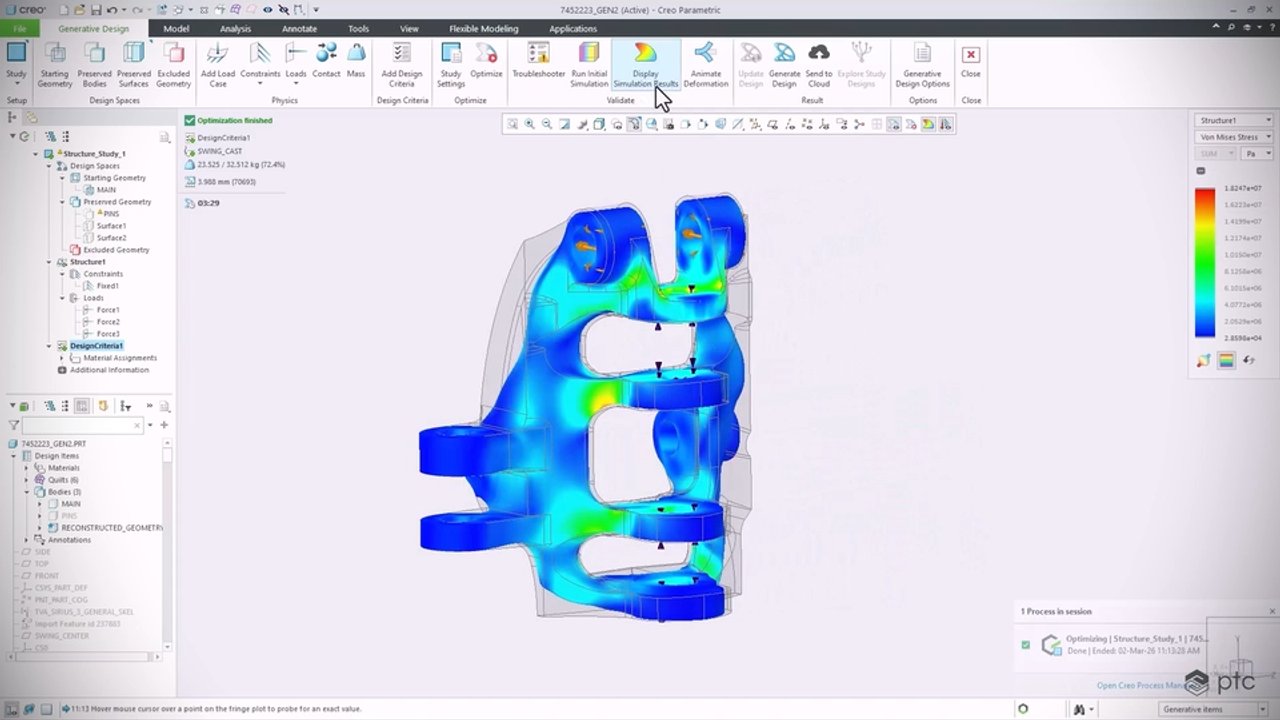The width and height of the screenshot is (1280, 720).
Task: Click Animate Deformation
Action: tap(705, 65)
